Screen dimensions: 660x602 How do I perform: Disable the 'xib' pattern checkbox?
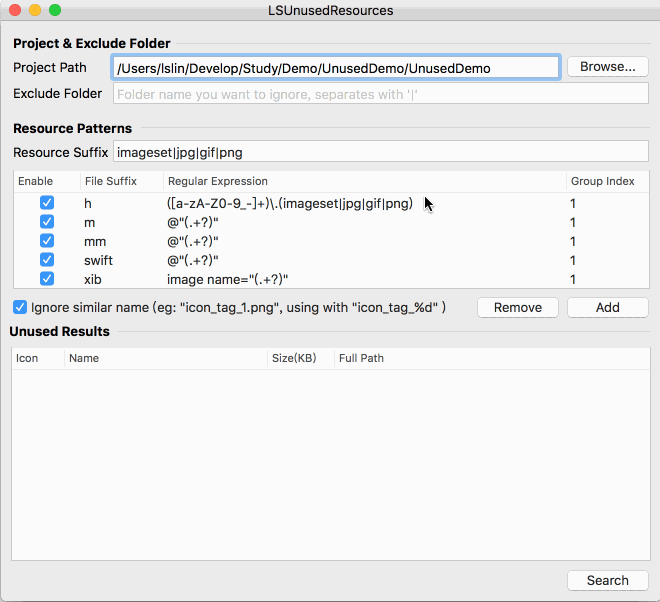[46, 279]
